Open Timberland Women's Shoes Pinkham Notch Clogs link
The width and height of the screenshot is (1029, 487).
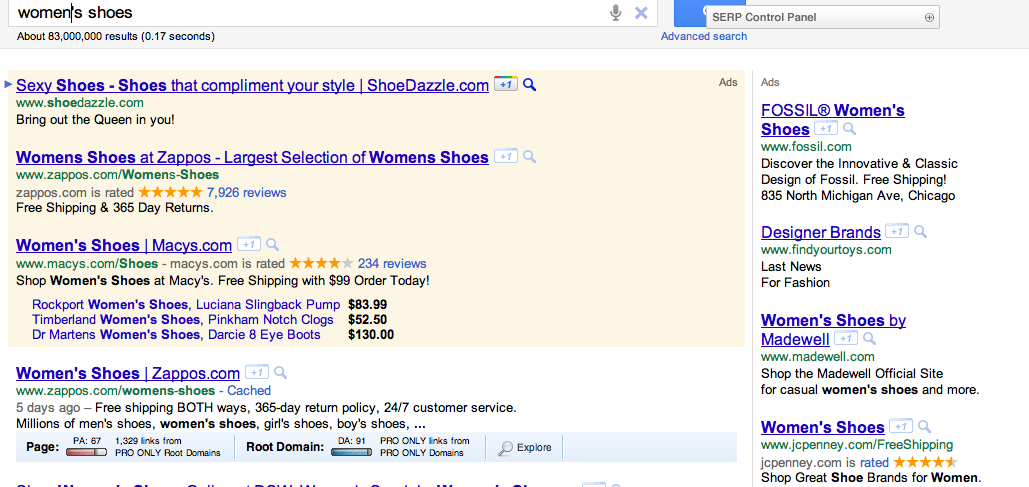point(182,320)
